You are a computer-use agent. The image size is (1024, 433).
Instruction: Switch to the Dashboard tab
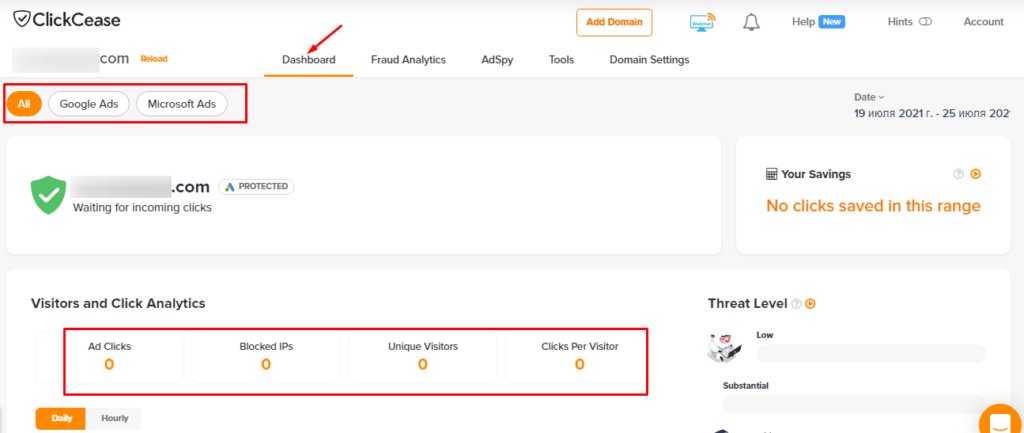309,59
